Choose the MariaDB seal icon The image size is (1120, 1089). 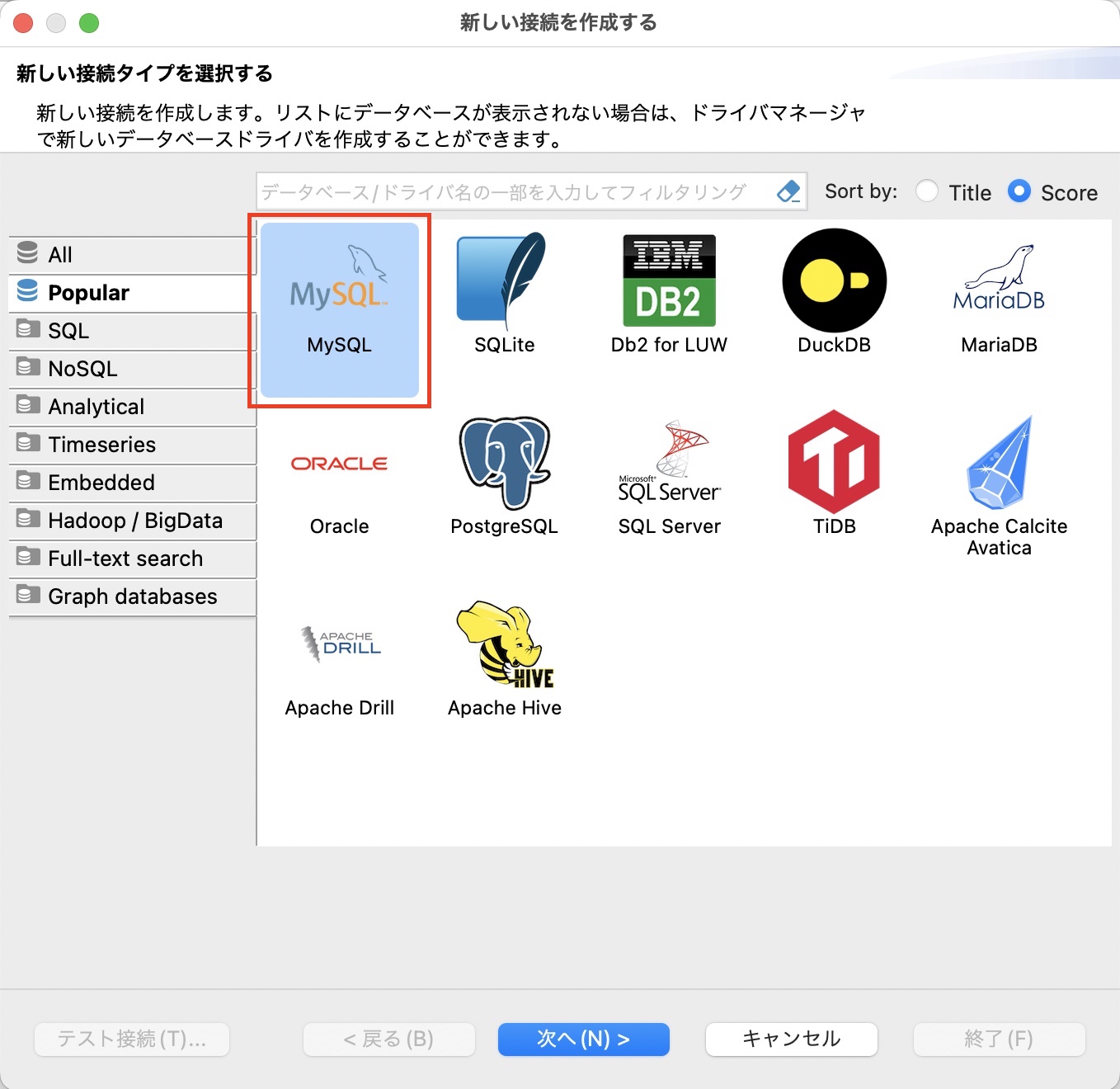pos(999,278)
